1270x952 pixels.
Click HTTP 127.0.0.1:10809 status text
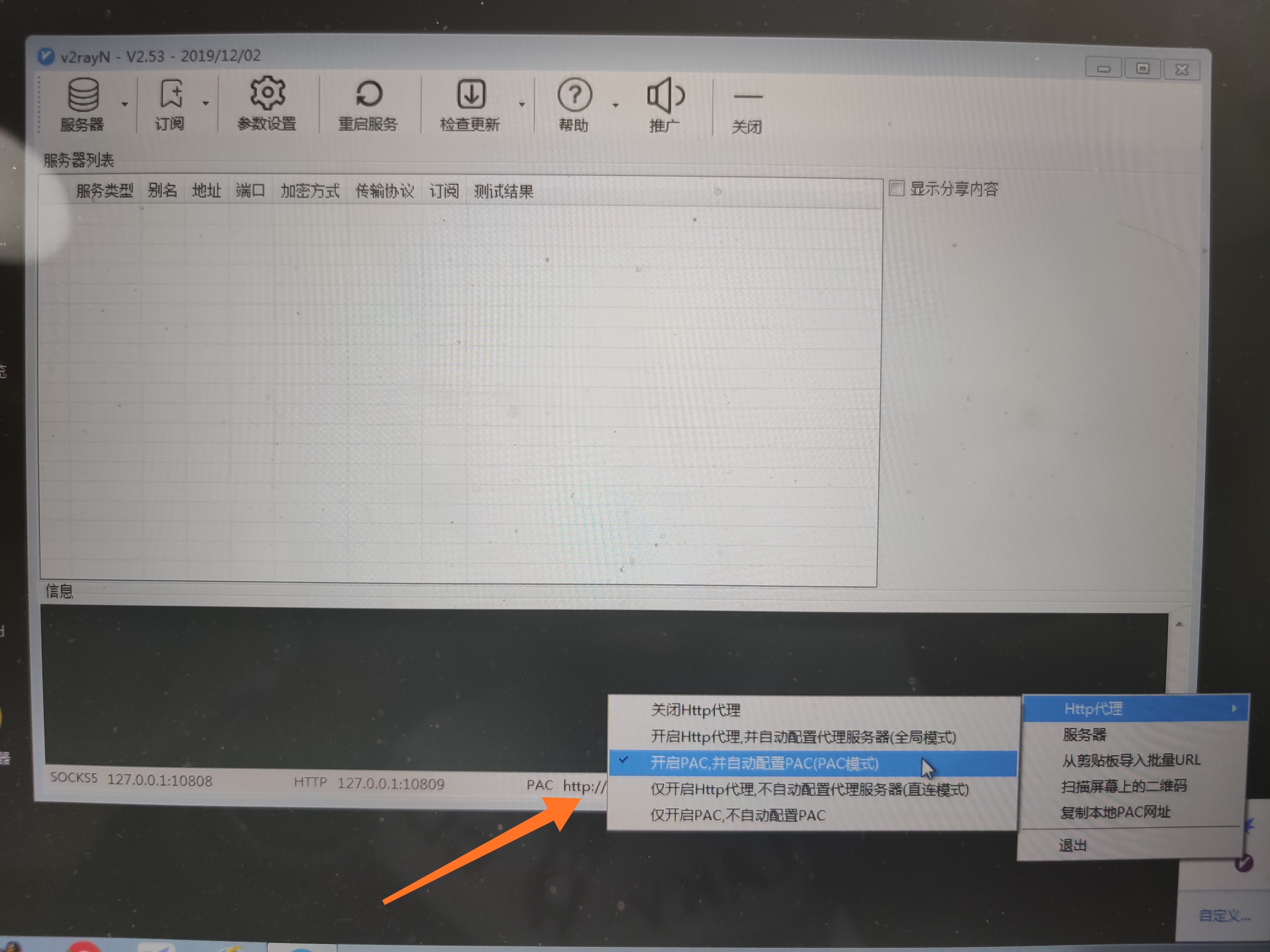pyautogui.click(x=369, y=783)
